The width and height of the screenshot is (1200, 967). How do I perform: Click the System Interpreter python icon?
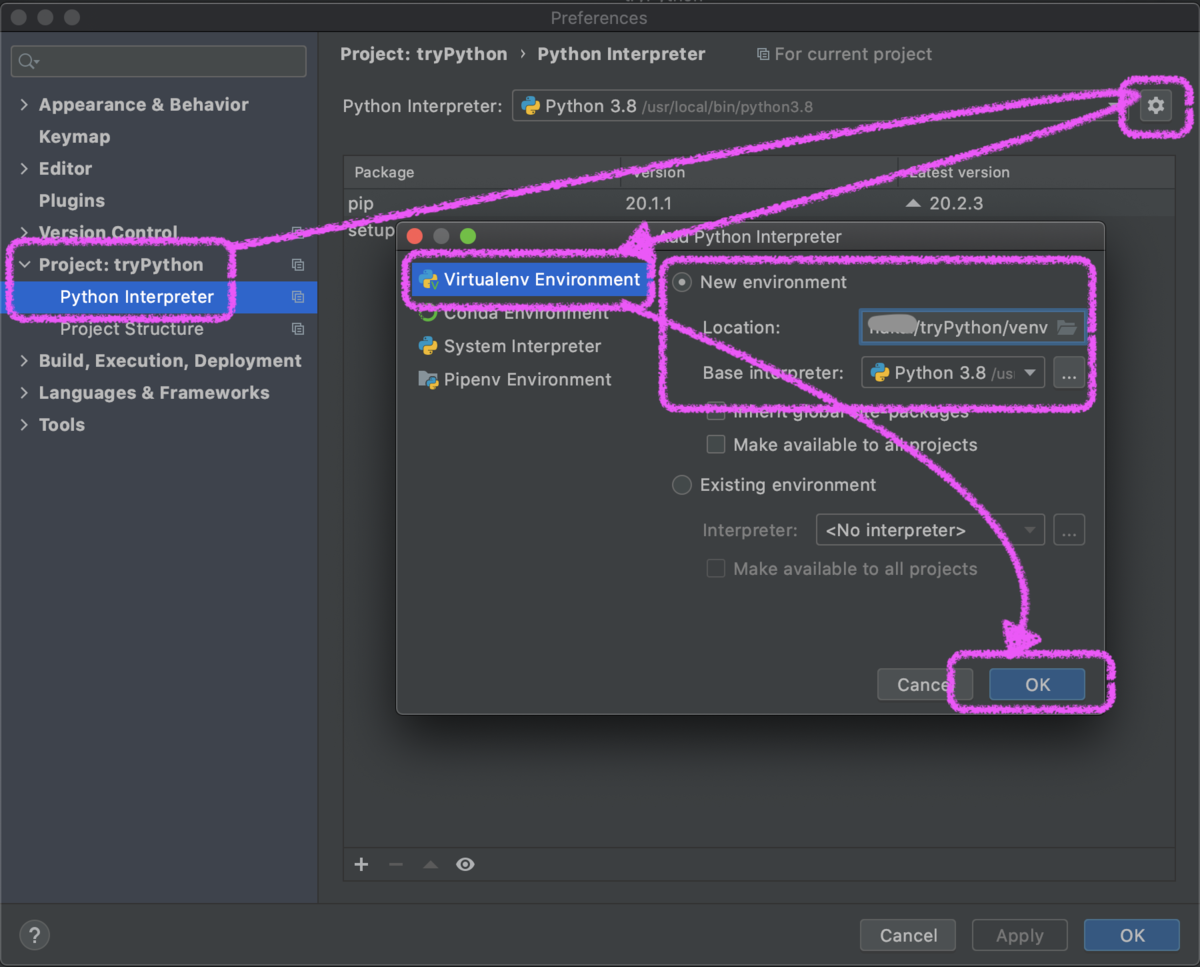pyautogui.click(x=428, y=346)
